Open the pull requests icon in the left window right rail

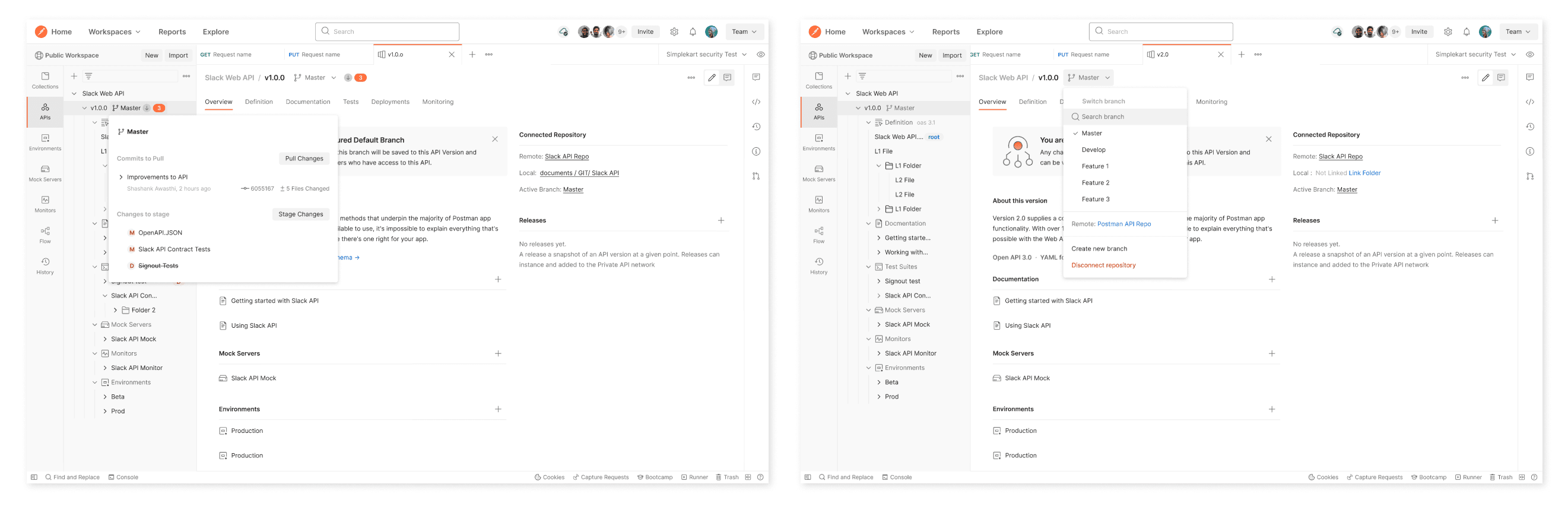tap(756, 176)
